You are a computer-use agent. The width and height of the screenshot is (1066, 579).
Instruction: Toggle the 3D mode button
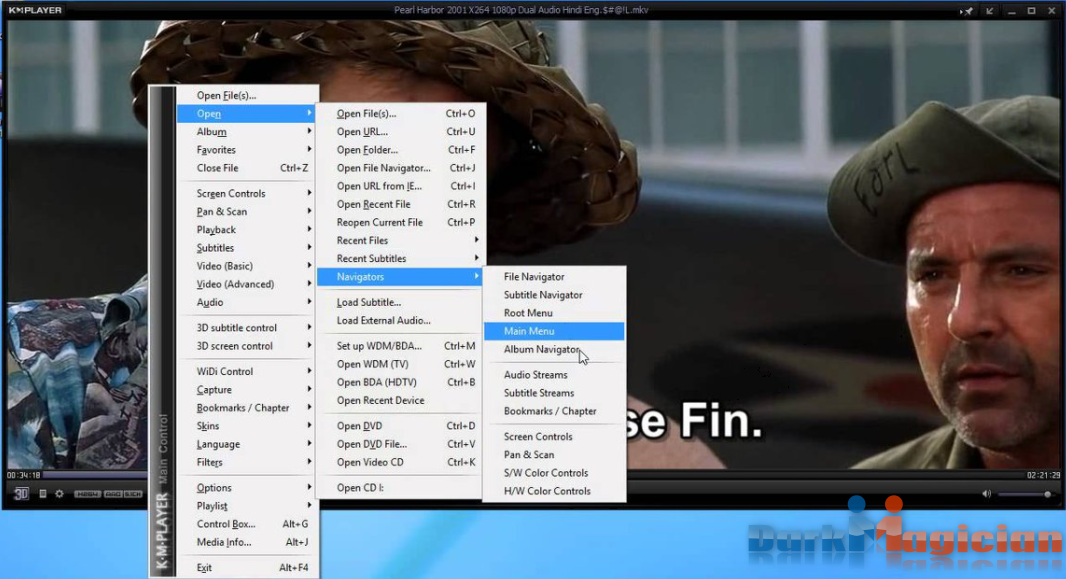(21, 494)
